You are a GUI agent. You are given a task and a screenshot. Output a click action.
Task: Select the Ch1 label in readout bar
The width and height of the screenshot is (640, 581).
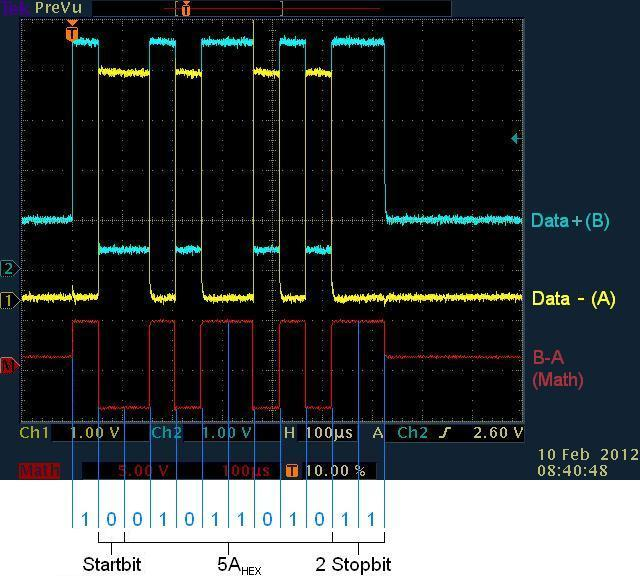34,433
